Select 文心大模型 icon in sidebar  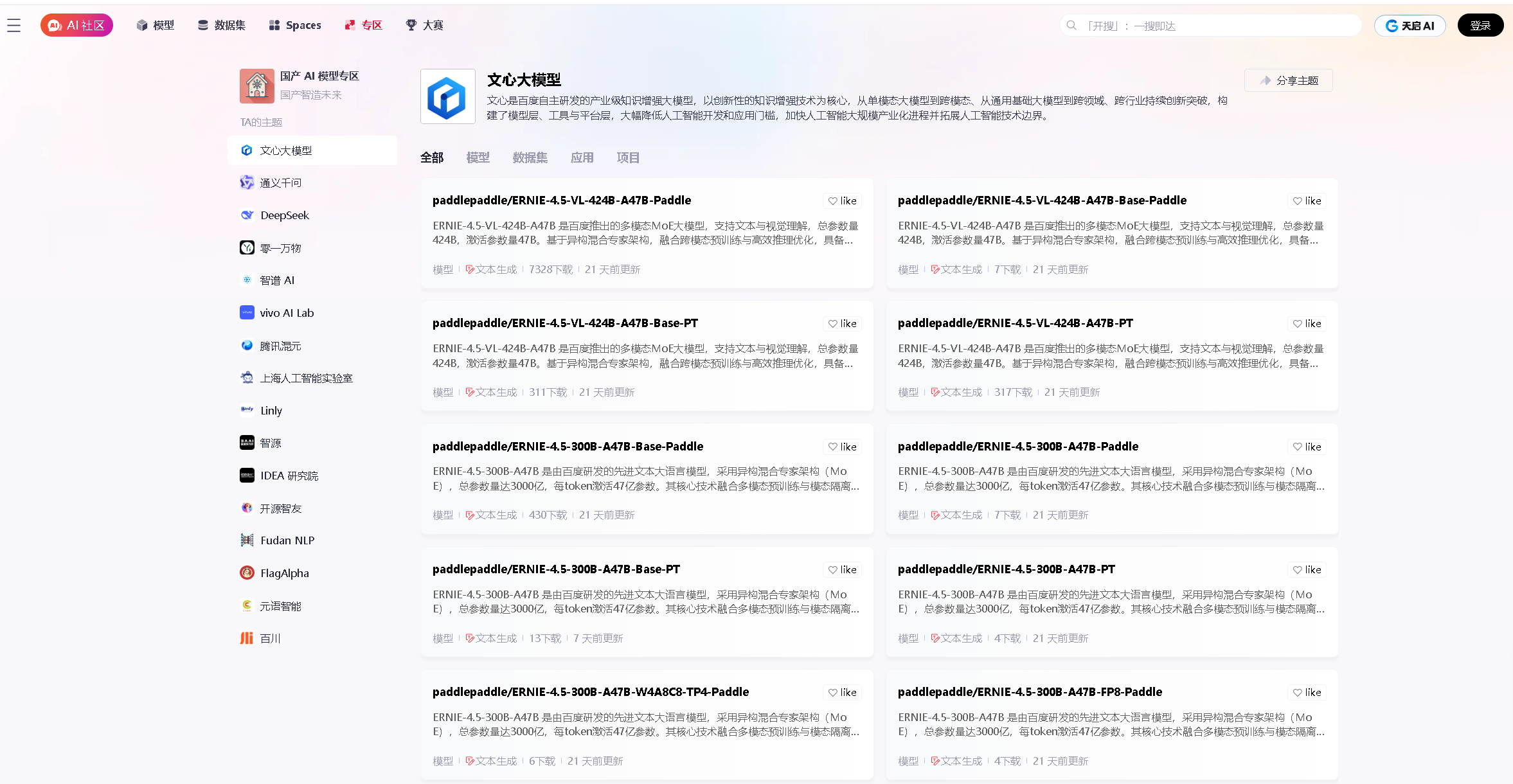[x=247, y=150]
